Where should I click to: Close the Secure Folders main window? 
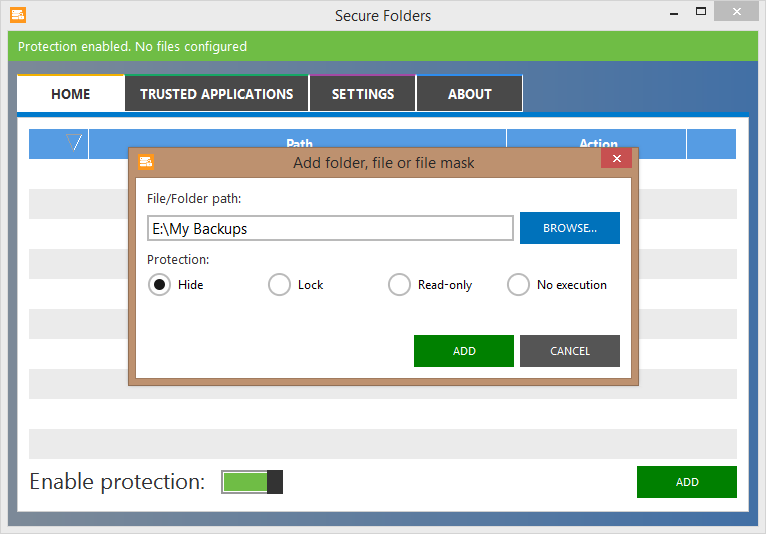point(737,11)
